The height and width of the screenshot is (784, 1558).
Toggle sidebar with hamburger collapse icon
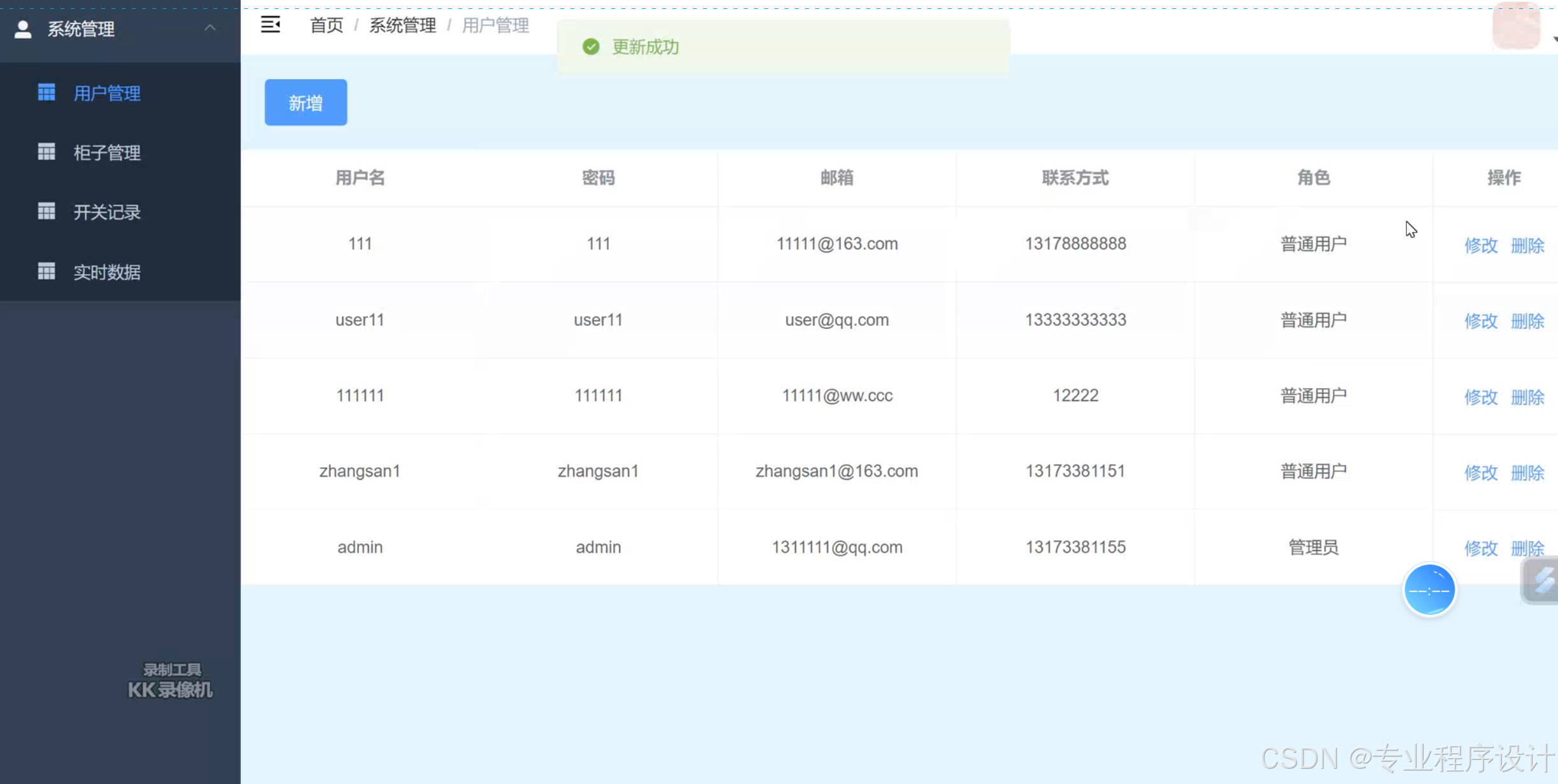pyautogui.click(x=270, y=25)
